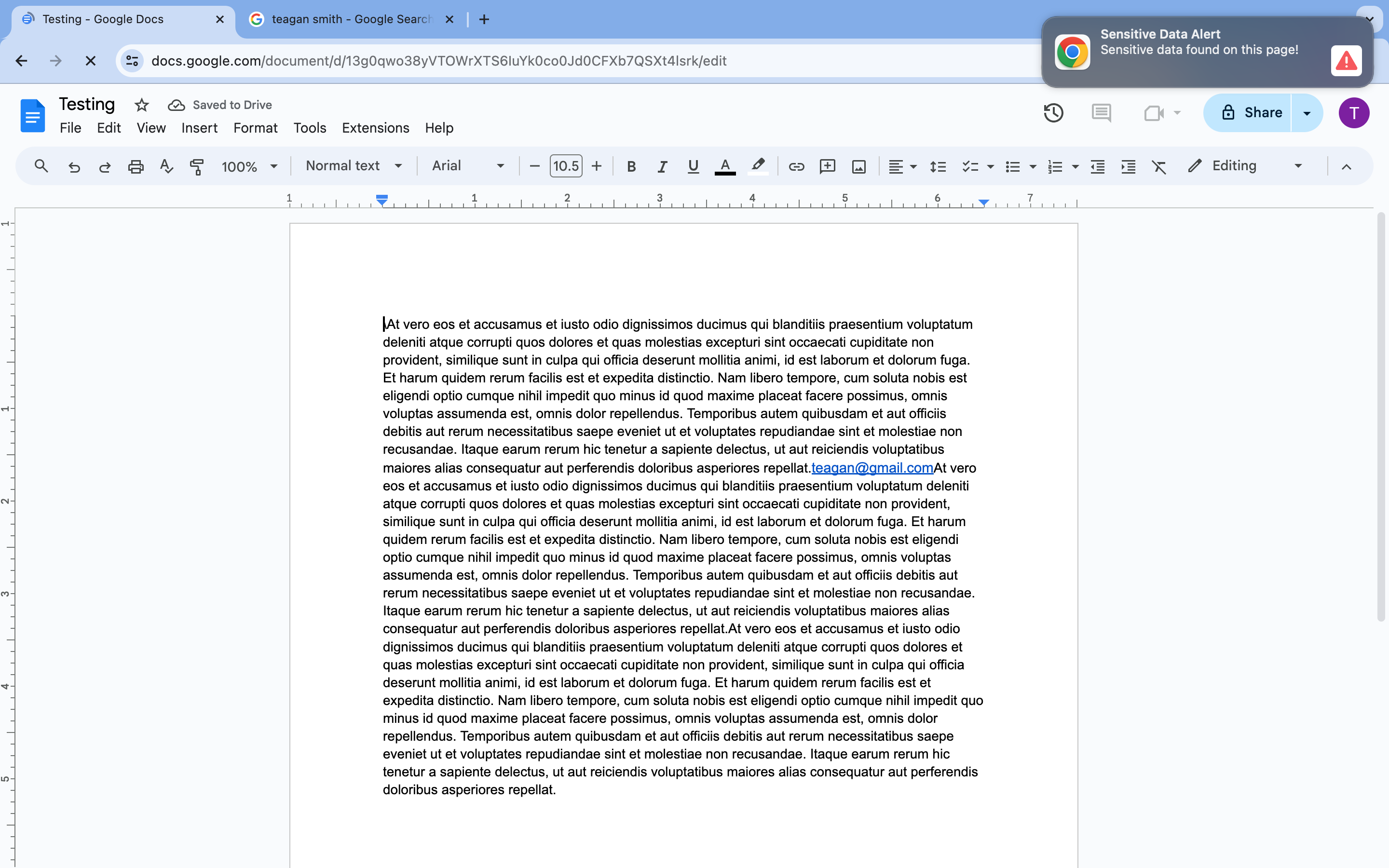Open the Arial font dropdown
1389x868 pixels.
[468, 166]
